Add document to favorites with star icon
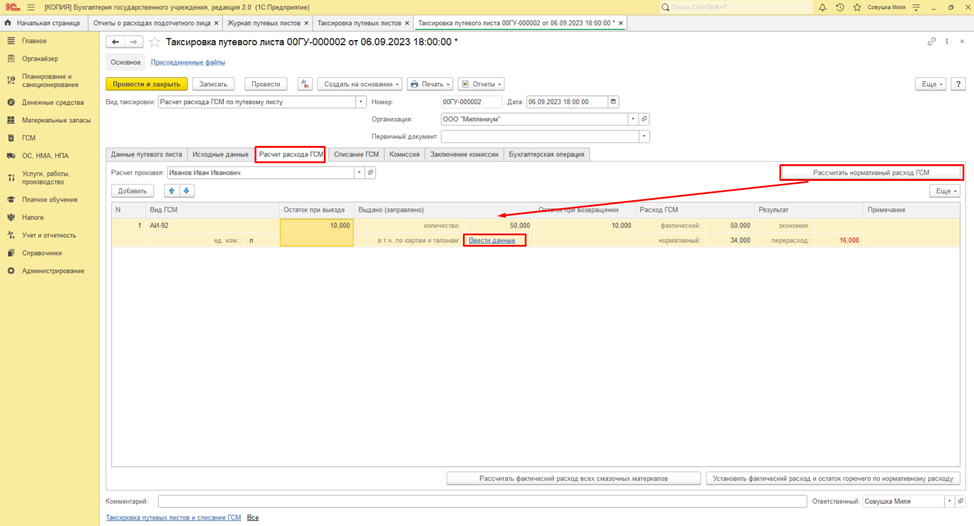 [155, 42]
